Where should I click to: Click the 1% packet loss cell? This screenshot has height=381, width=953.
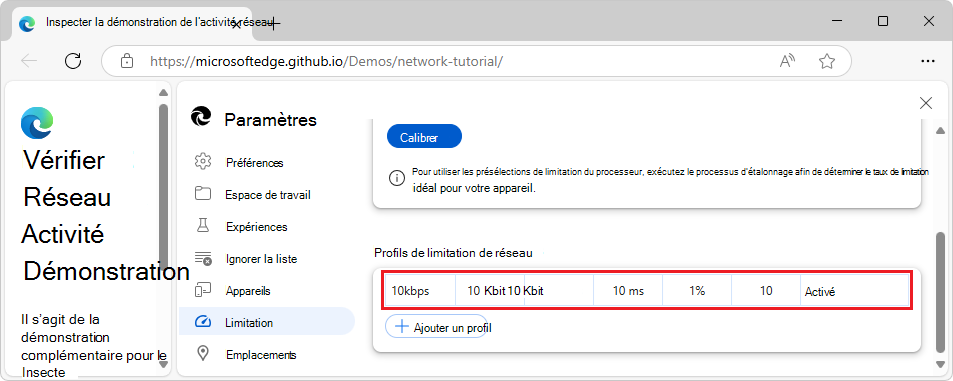point(697,291)
